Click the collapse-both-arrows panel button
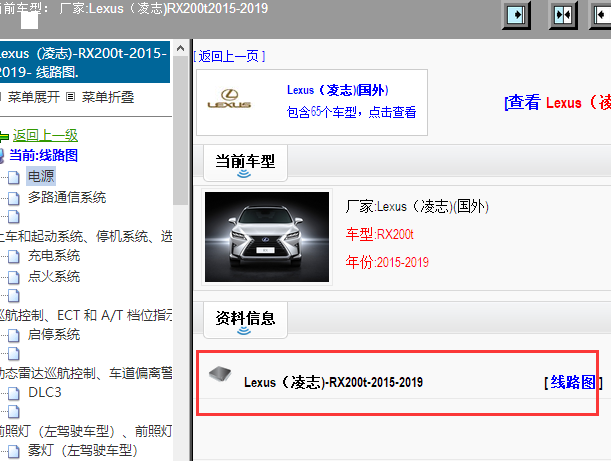611x461 pixels. tap(563, 15)
